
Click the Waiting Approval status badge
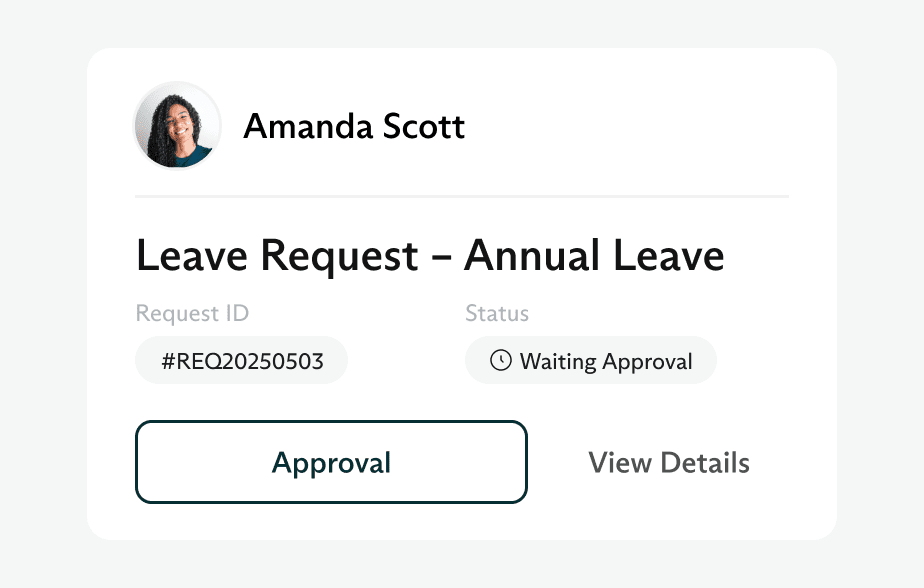(591, 361)
